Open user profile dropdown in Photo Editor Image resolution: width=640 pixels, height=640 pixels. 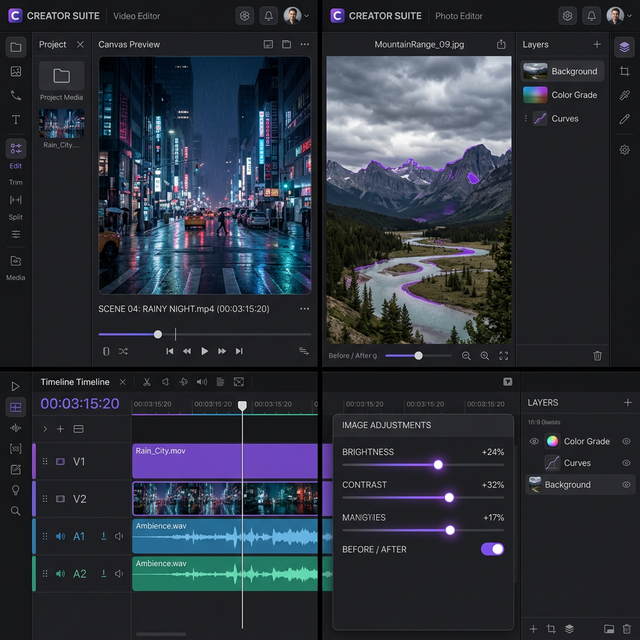[619, 16]
